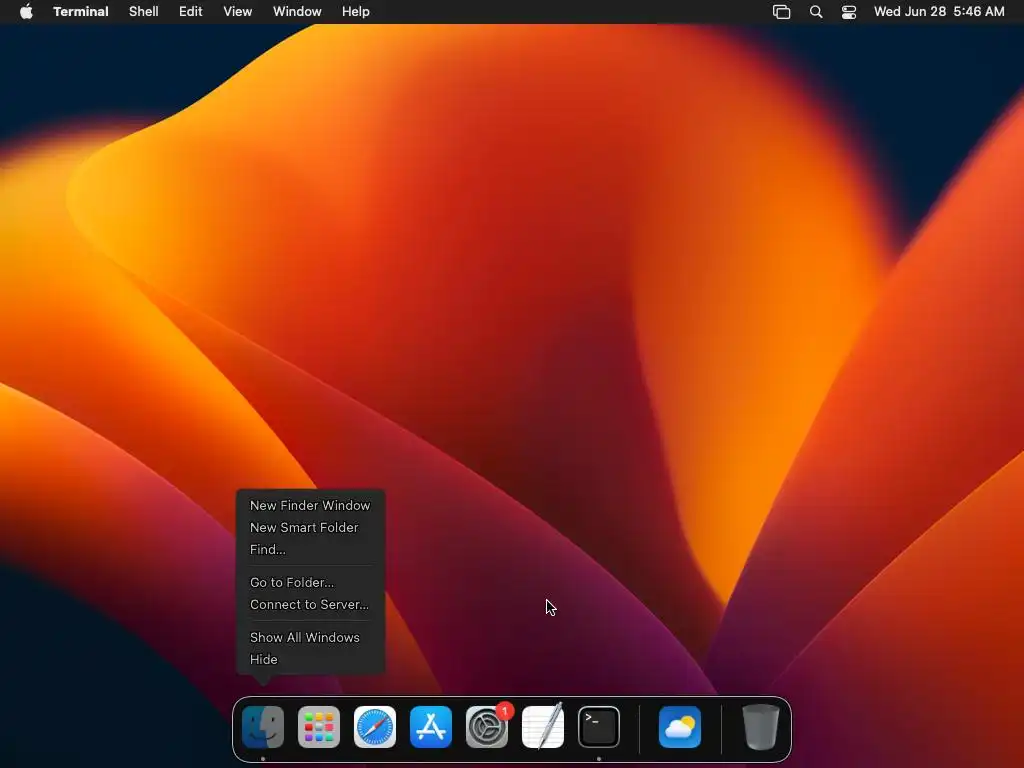Viewport: 1024px width, 768px height.
Task: Open Spotlight search magnifier icon
Action: pos(816,12)
